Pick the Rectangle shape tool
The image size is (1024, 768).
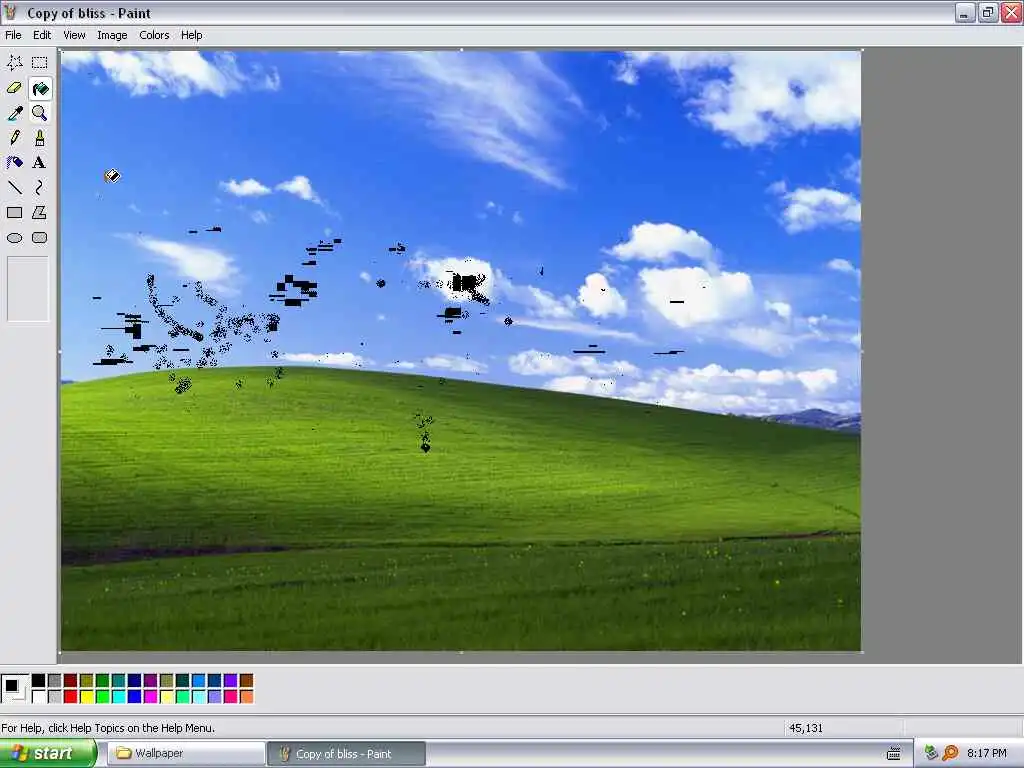click(14, 213)
